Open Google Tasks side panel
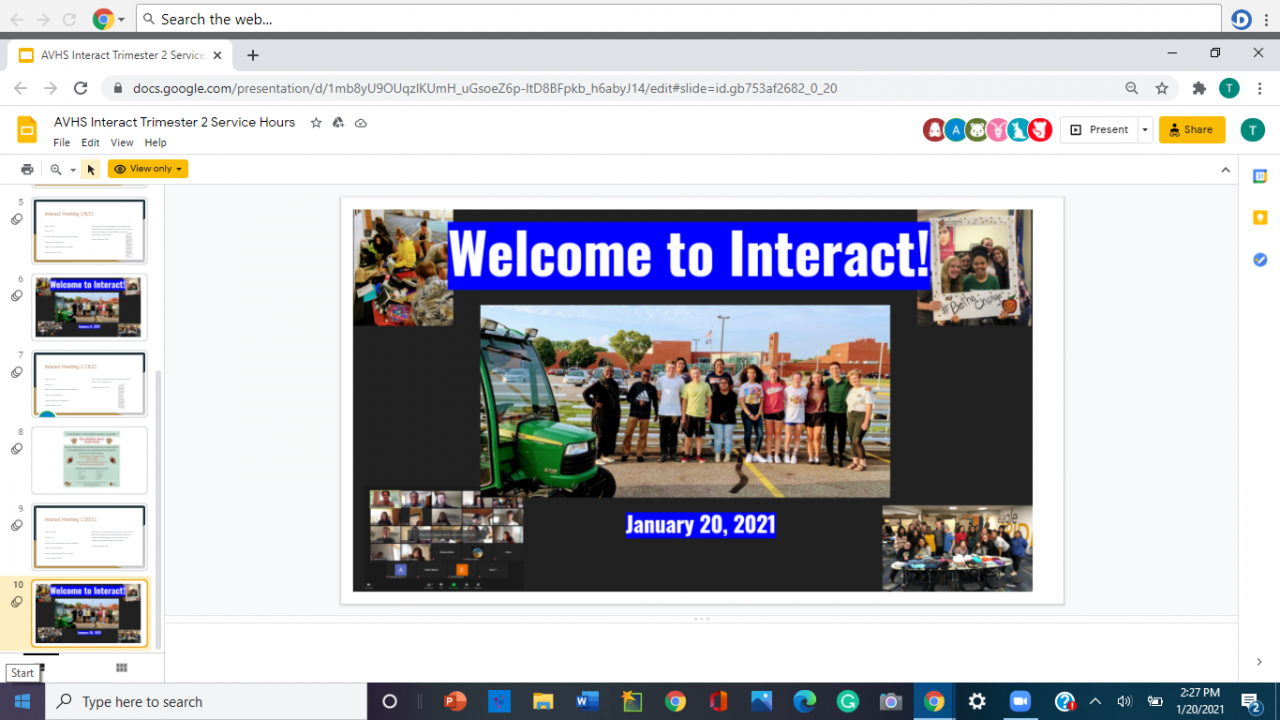Screen dimensions: 1280x720 (1260, 260)
